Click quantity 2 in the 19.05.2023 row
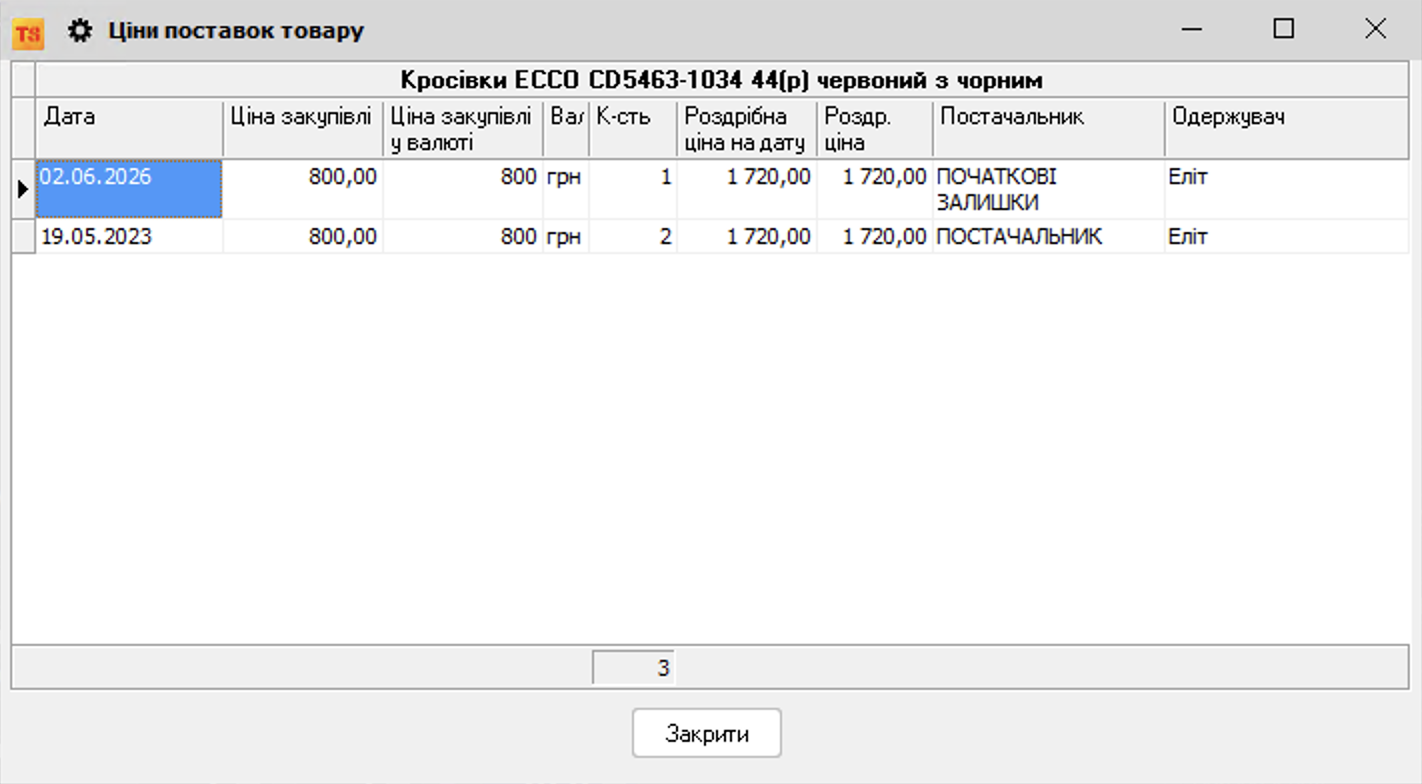1422x784 pixels. [x=633, y=237]
